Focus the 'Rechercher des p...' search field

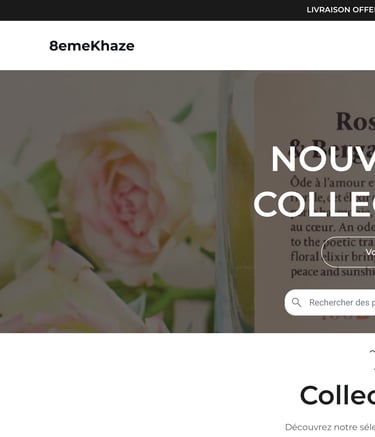[x=330, y=302]
